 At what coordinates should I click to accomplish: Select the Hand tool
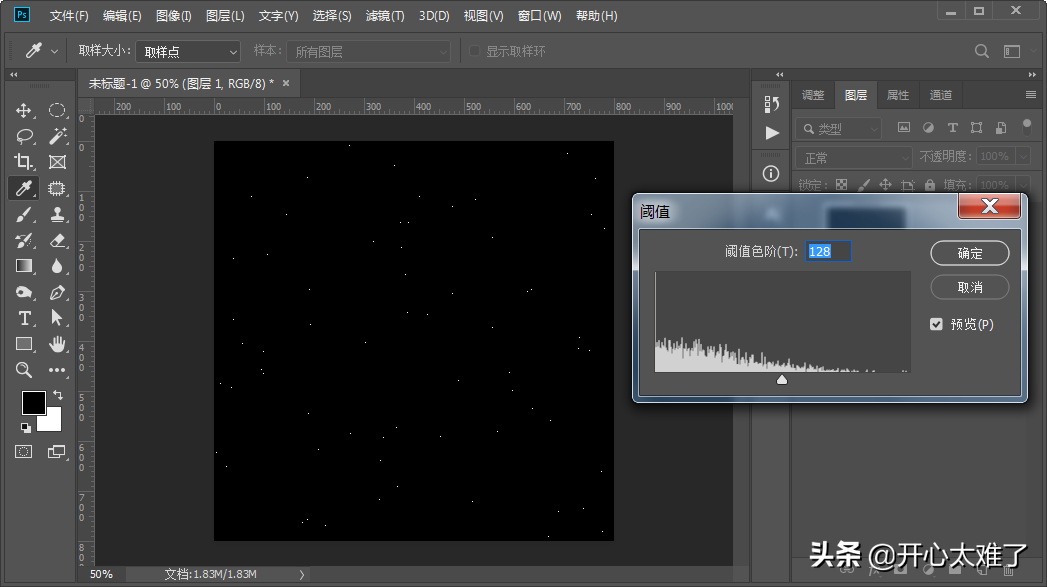click(x=57, y=344)
